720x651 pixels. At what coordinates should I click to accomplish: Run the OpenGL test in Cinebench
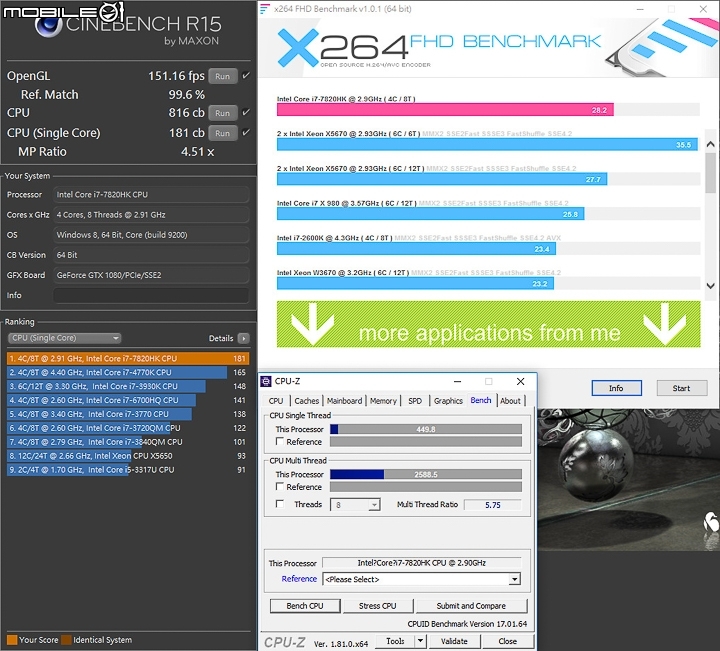coord(223,76)
